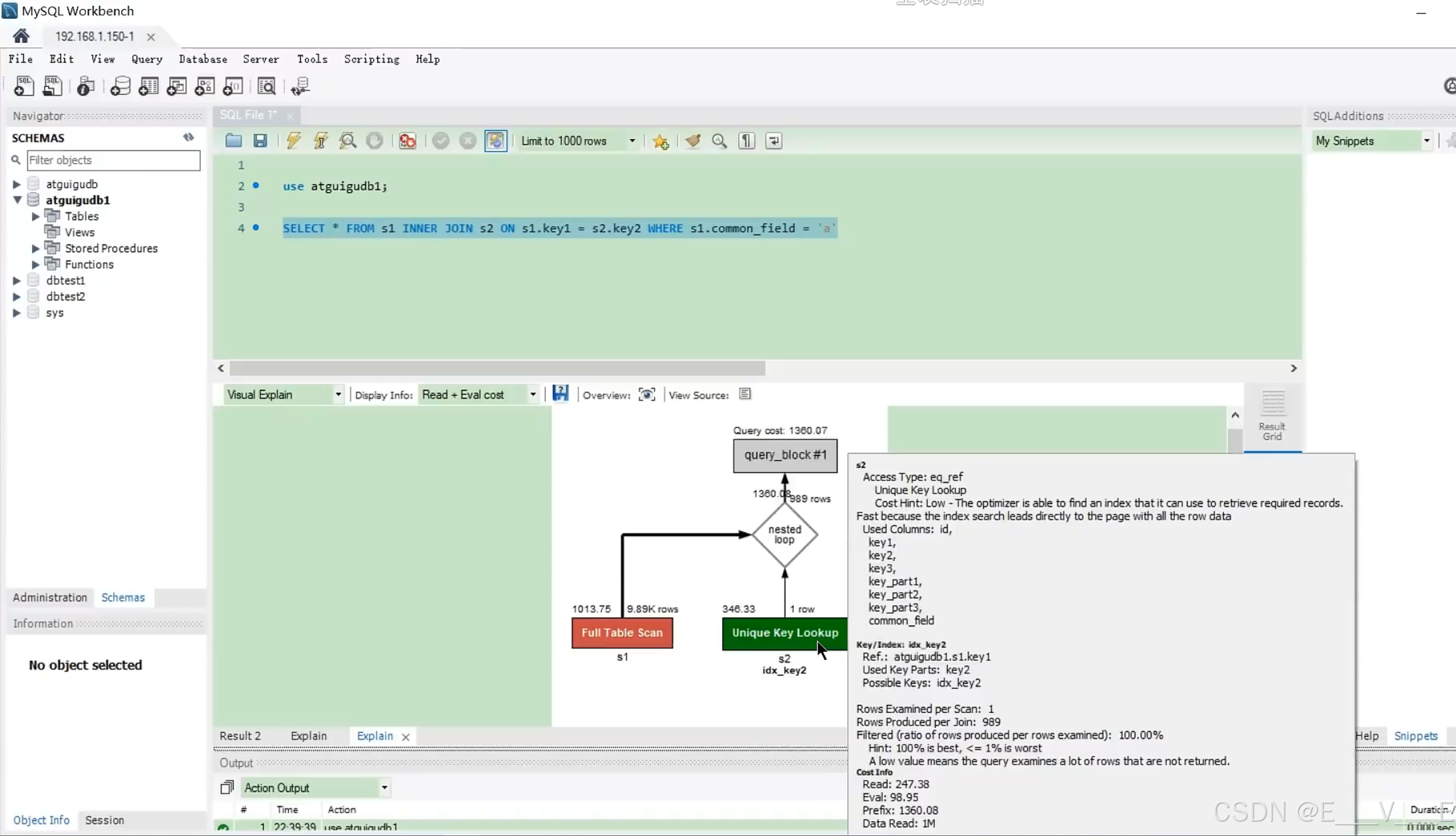The width and height of the screenshot is (1456, 836).
Task: Open the Visual Explain view dropdown
Action: (x=338, y=395)
